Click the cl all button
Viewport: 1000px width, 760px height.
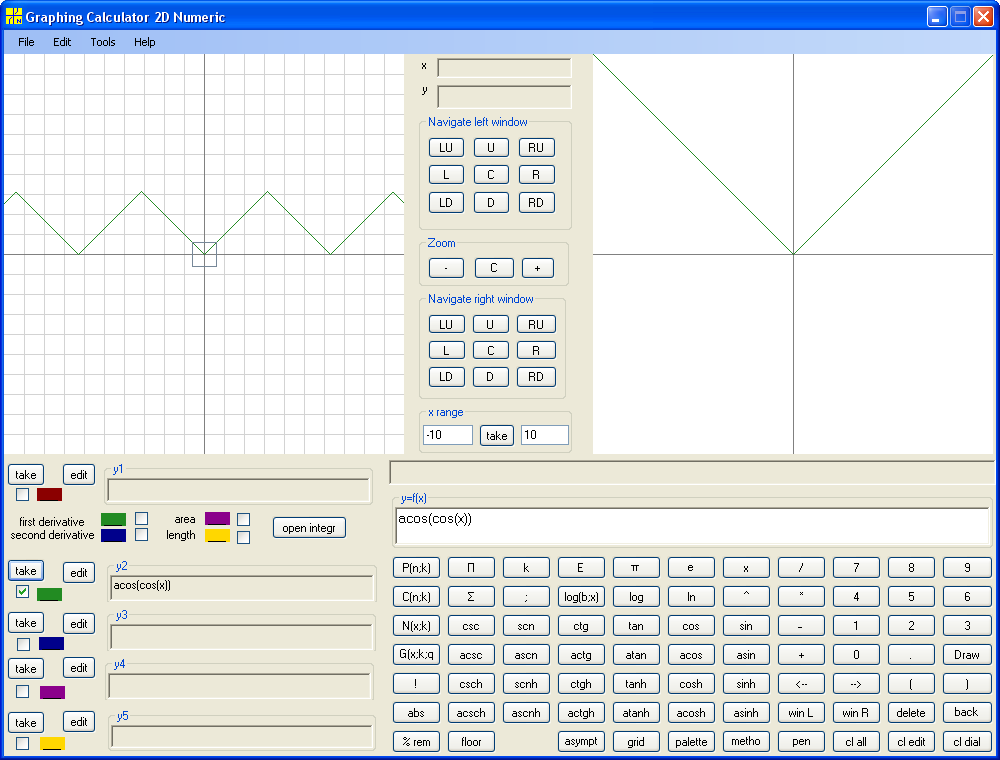(x=856, y=742)
